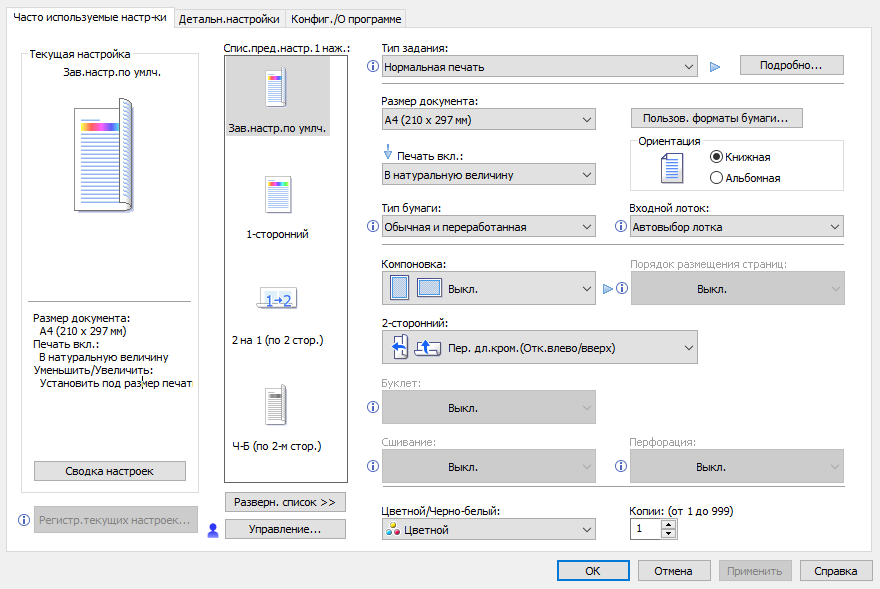Click the Копии number input field
This screenshot has width=880, height=589.
645,529
